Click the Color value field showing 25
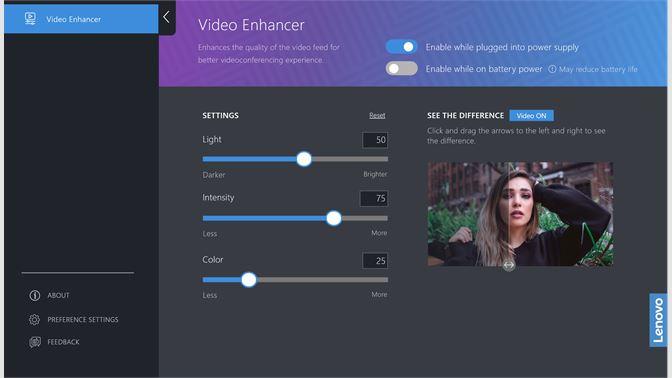 click(x=375, y=261)
